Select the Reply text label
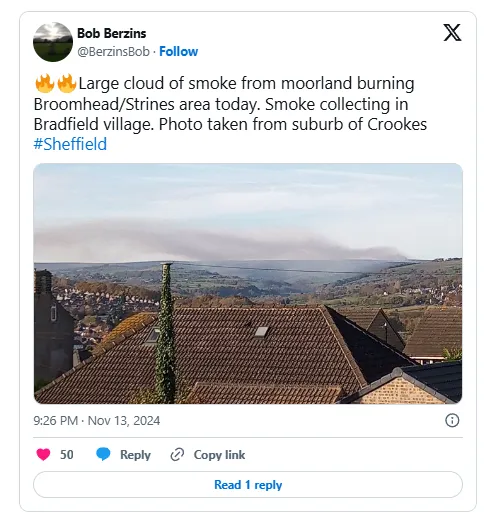The width and height of the screenshot is (500, 513). tap(135, 455)
